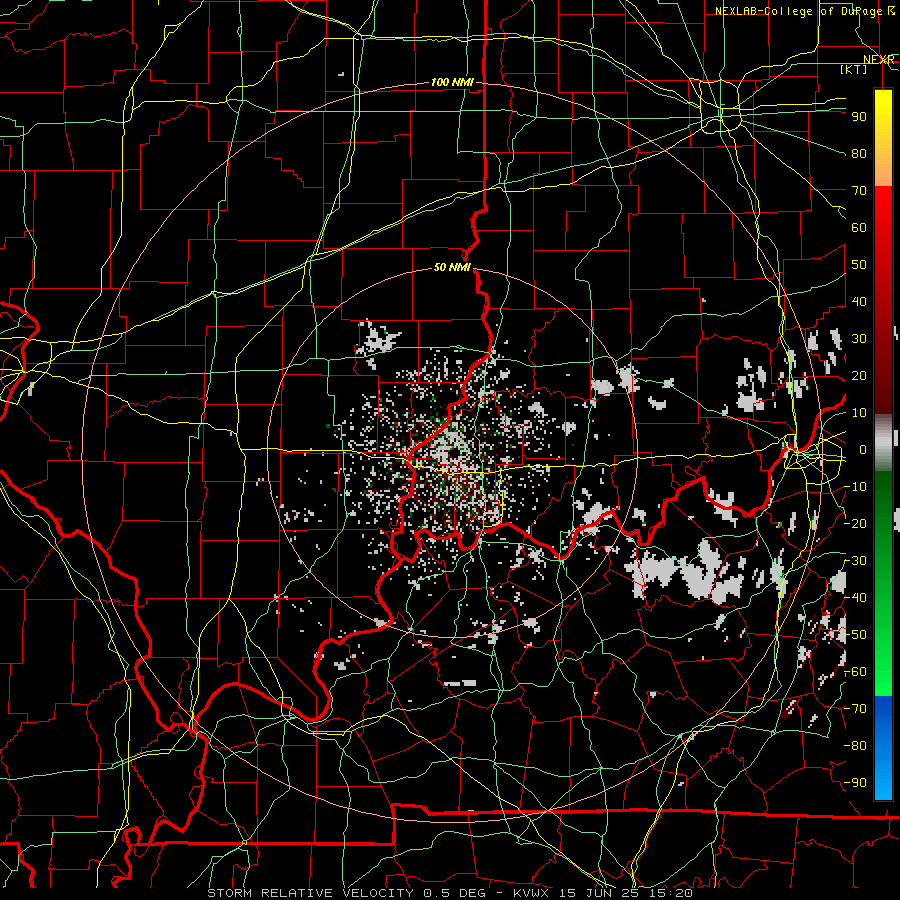
Task: Click the 80 value on the velocity scale
Action: point(859,154)
